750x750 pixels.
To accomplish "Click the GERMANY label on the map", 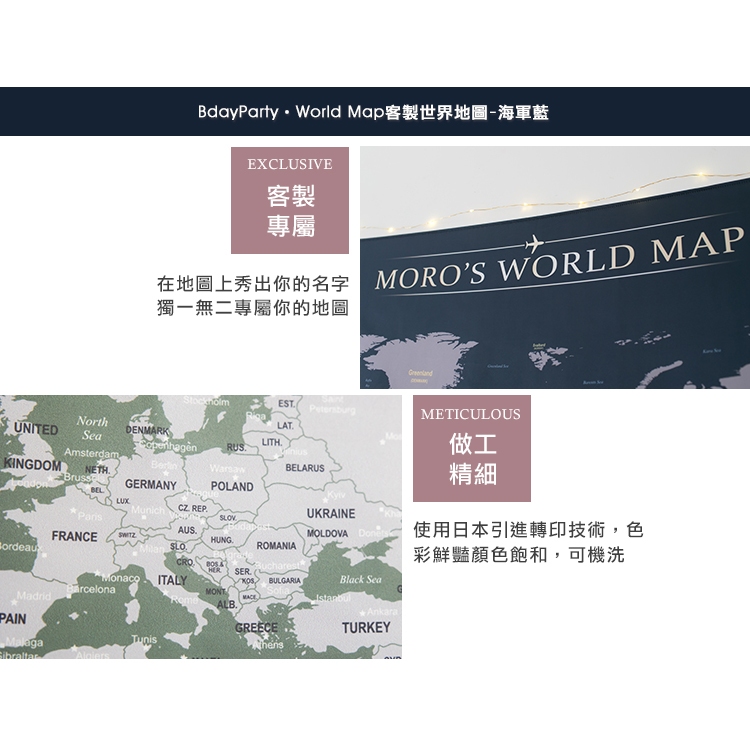I will click(151, 485).
